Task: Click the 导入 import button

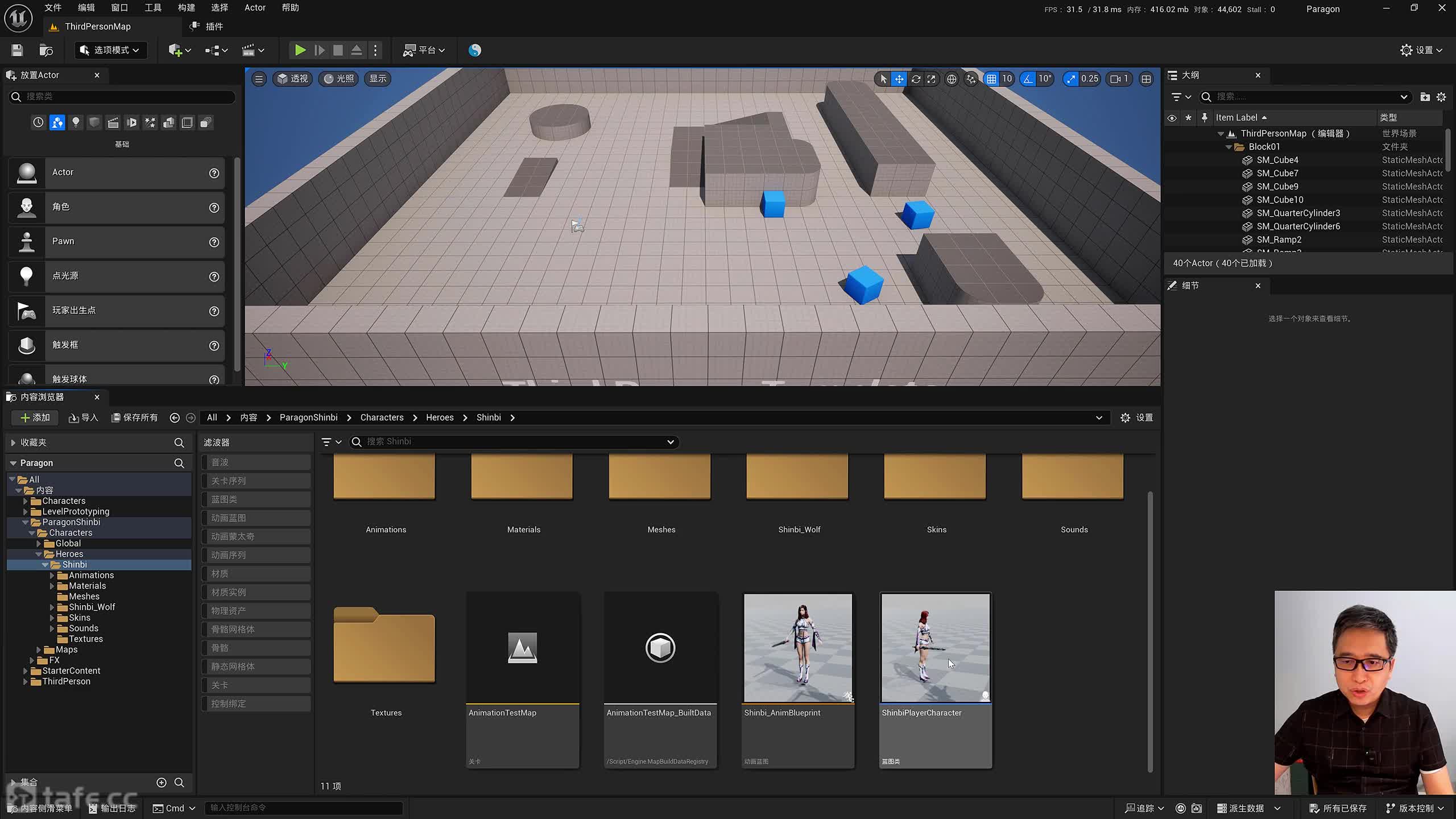Action: (x=84, y=417)
